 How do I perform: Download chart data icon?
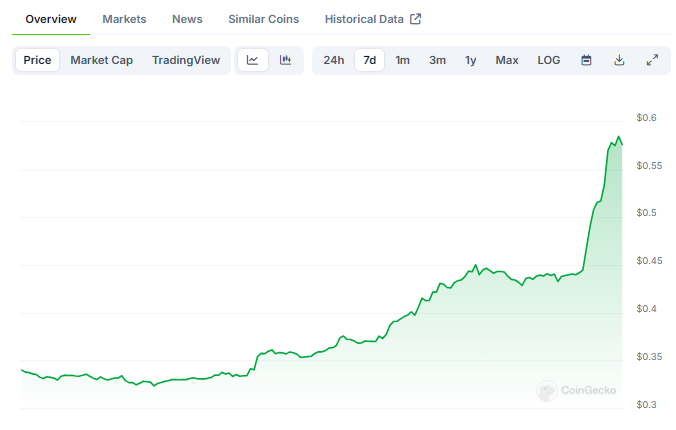tap(619, 60)
